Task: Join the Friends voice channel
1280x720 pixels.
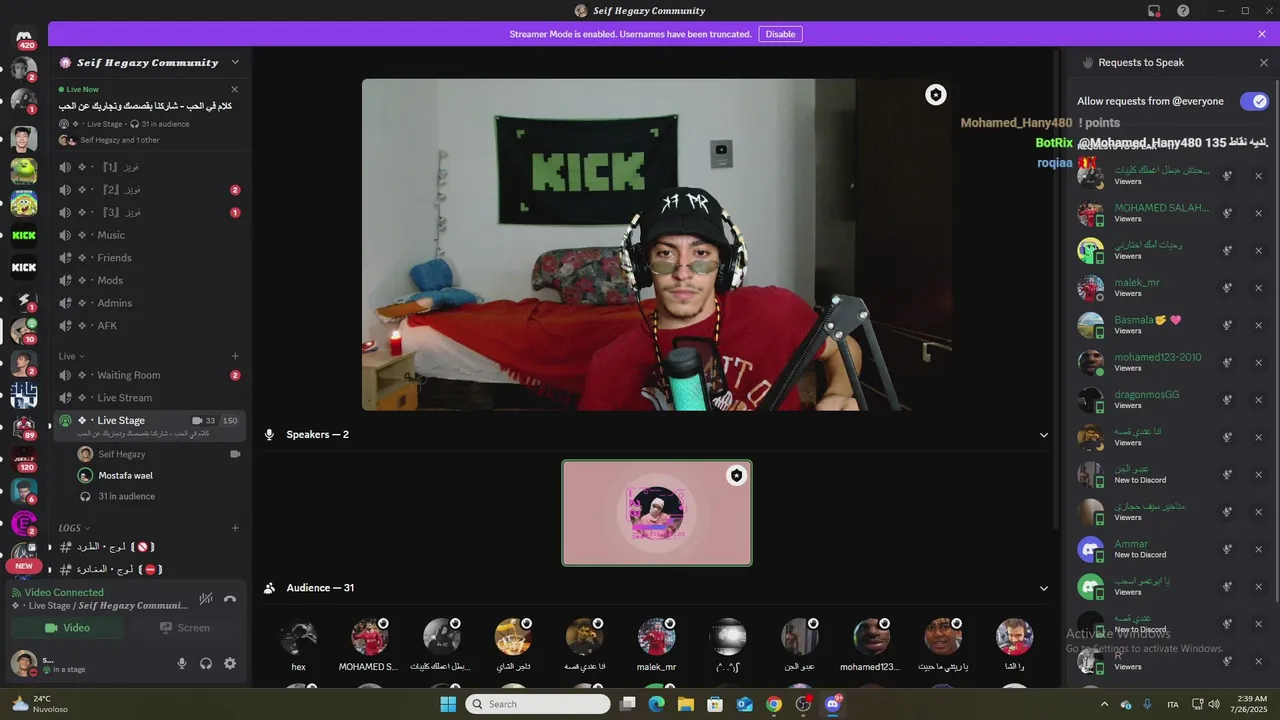Action: (150, 258)
